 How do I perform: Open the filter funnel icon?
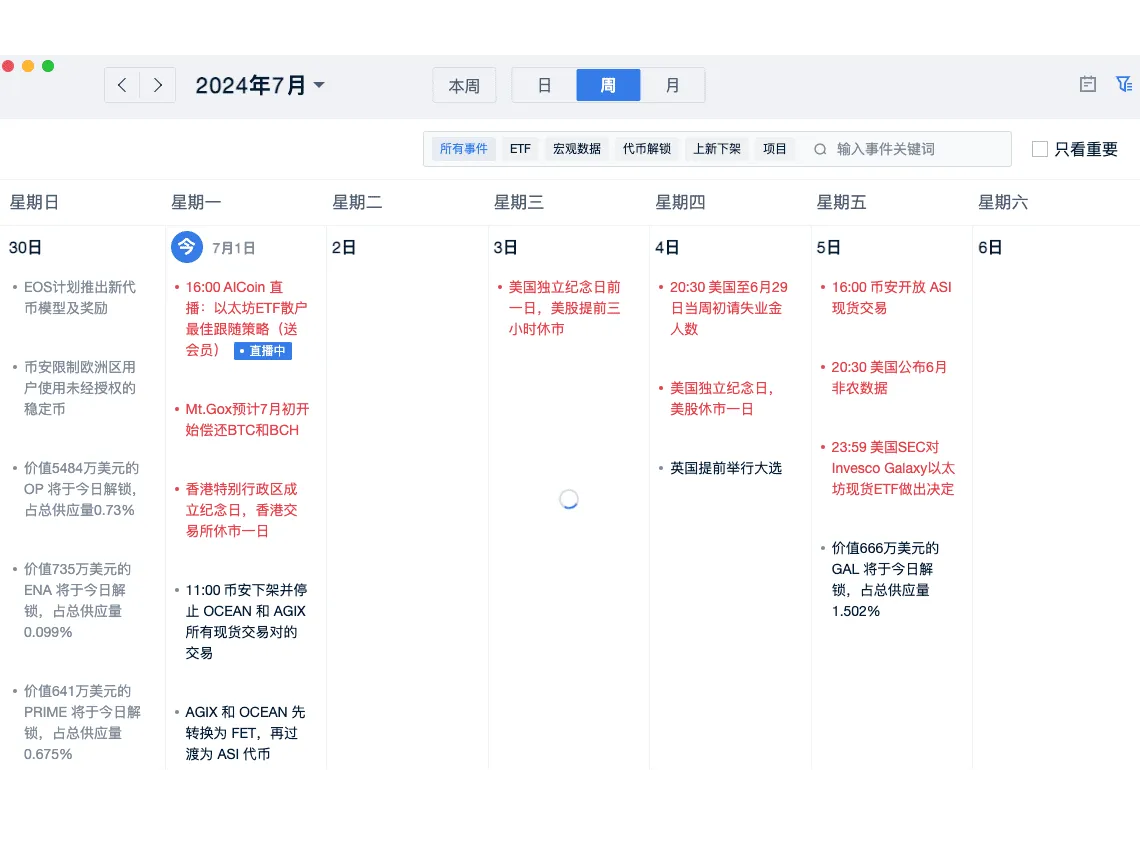(x=1123, y=85)
